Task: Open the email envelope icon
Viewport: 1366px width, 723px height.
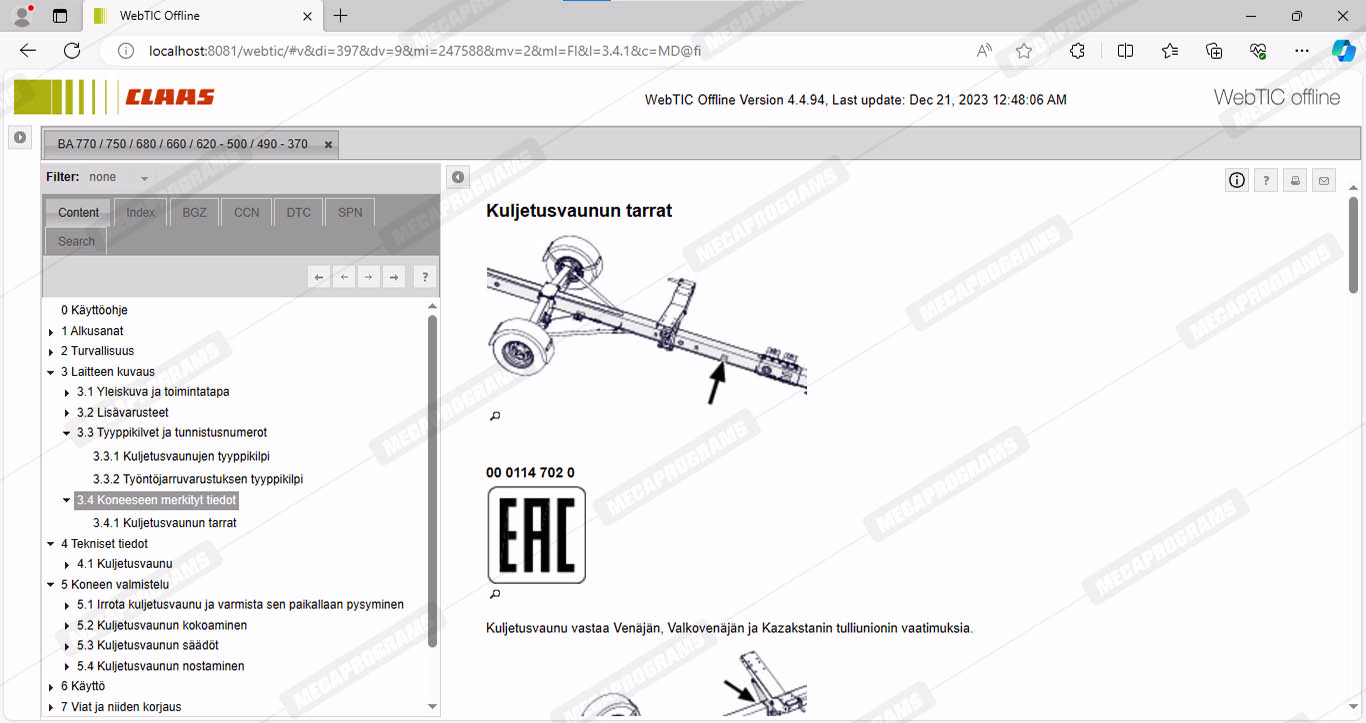Action: [x=1324, y=180]
